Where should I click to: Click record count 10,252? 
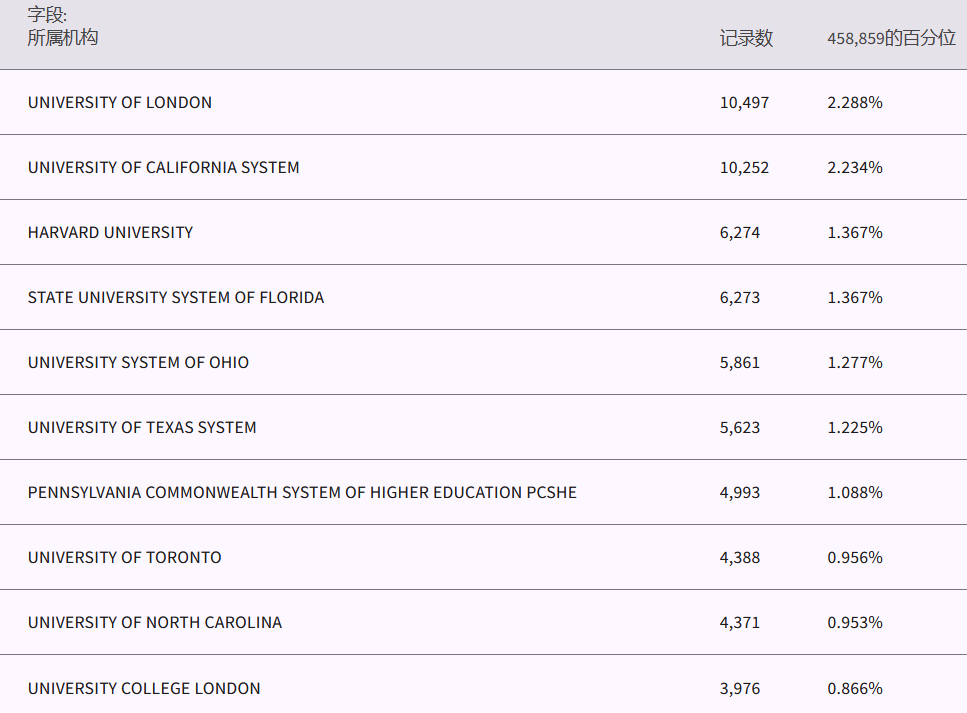pos(744,167)
